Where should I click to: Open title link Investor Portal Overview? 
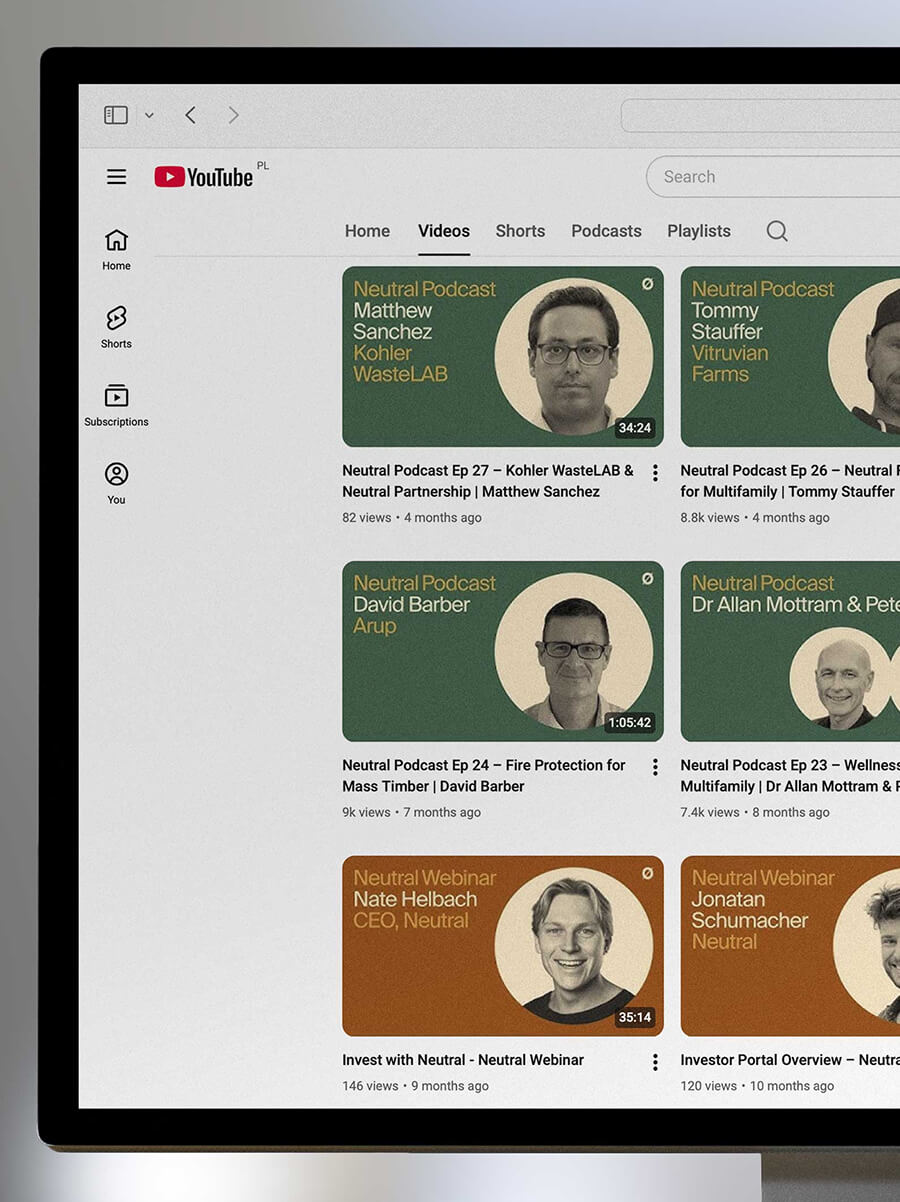click(x=790, y=1060)
